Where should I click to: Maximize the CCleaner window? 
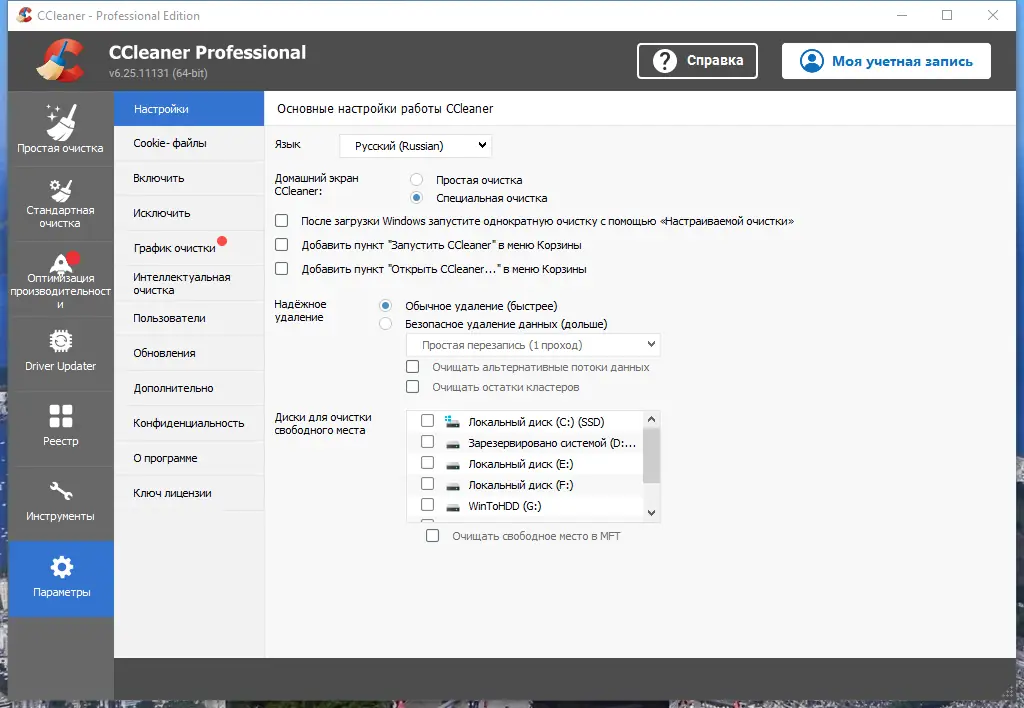click(x=947, y=15)
